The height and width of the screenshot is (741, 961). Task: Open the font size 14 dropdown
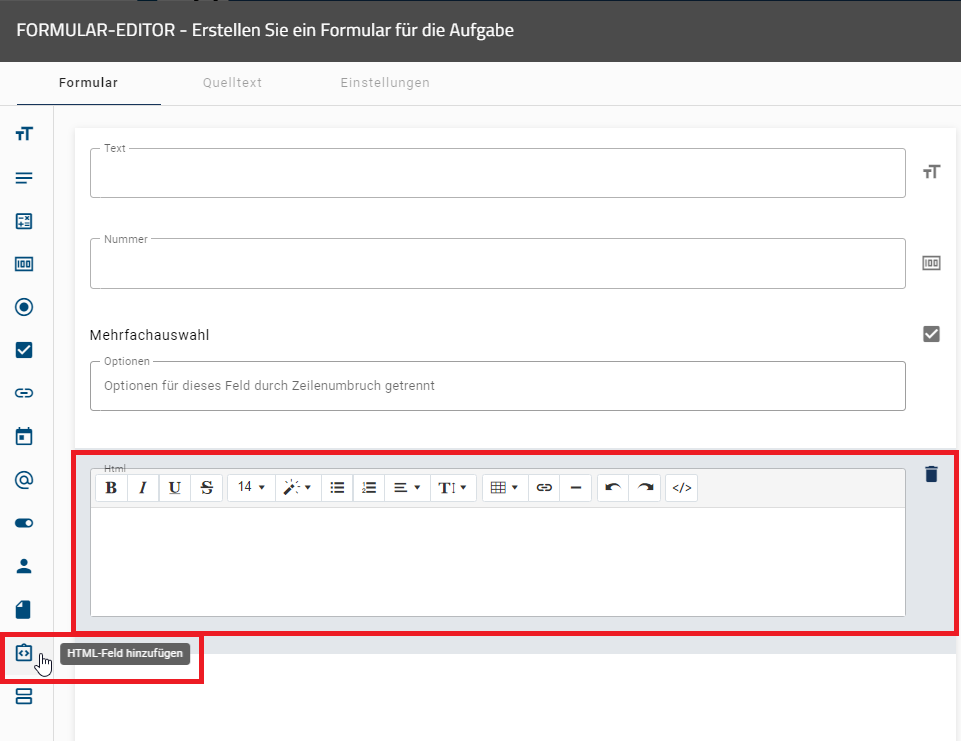pos(251,487)
